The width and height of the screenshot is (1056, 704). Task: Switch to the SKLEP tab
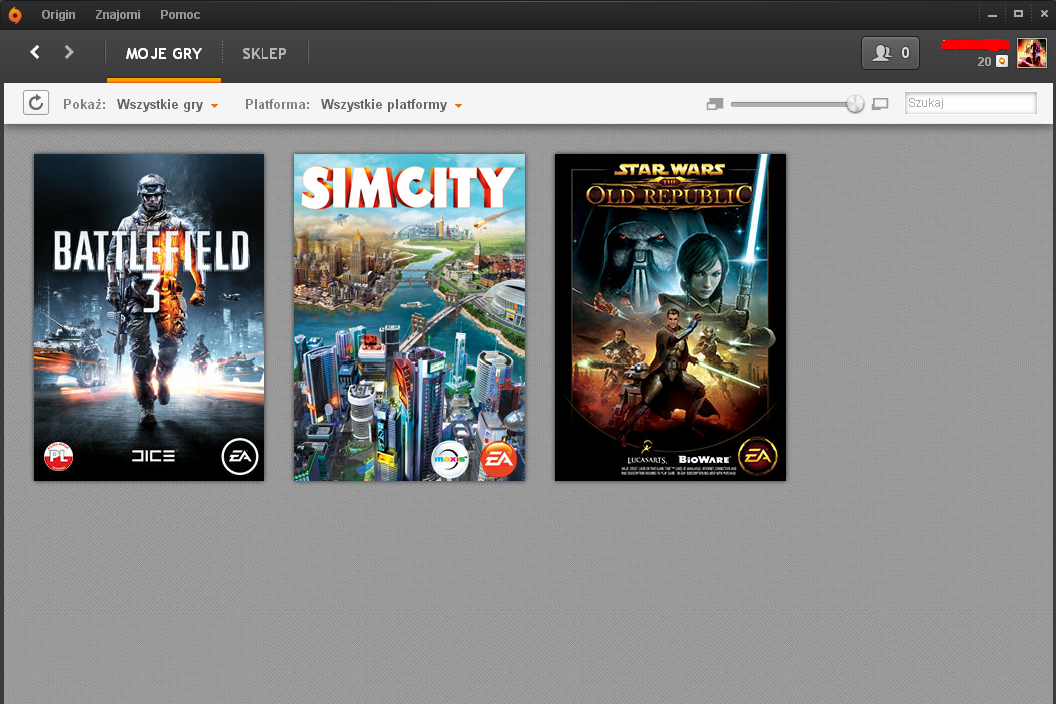point(264,54)
